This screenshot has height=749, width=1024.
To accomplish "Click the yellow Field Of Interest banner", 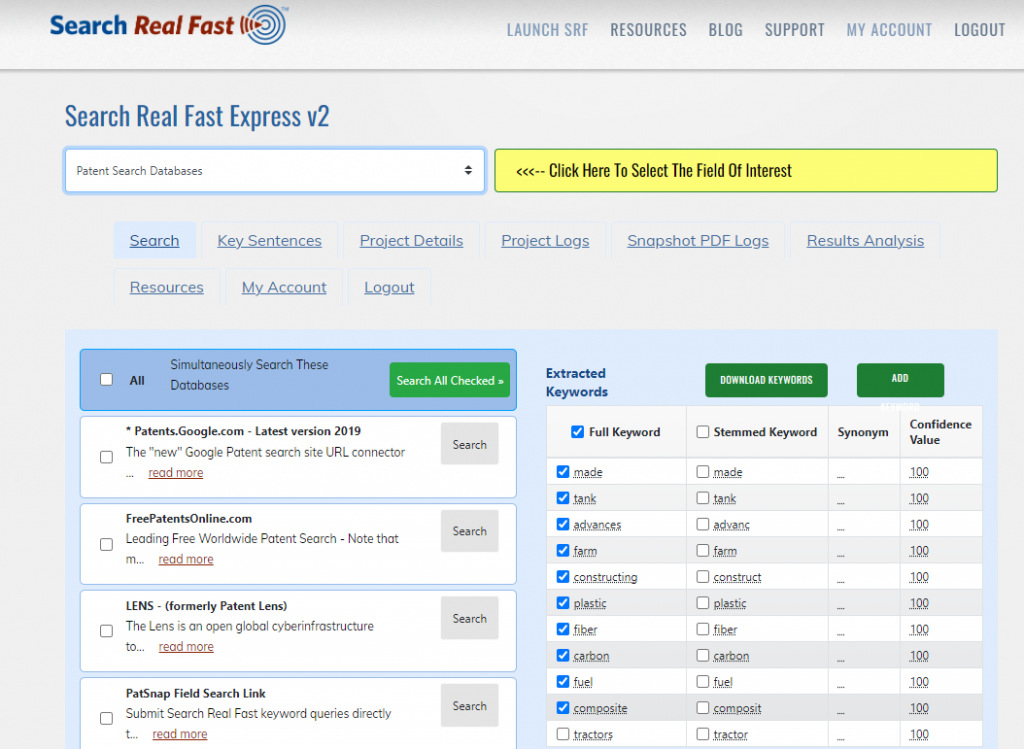I will [746, 170].
